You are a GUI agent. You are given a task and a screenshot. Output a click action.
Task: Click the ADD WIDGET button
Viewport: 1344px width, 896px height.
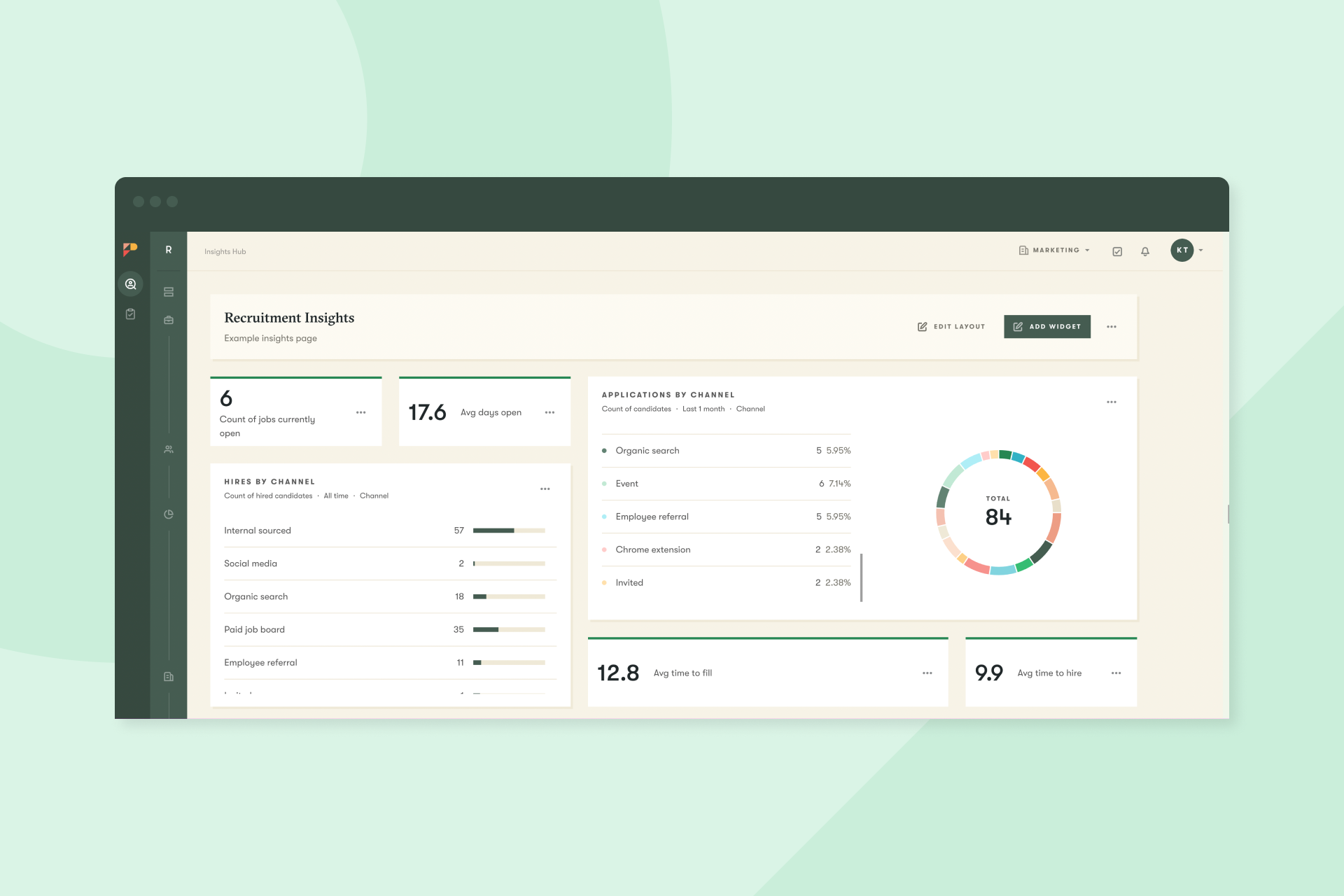pyautogui.click(x=1046, y=326)
